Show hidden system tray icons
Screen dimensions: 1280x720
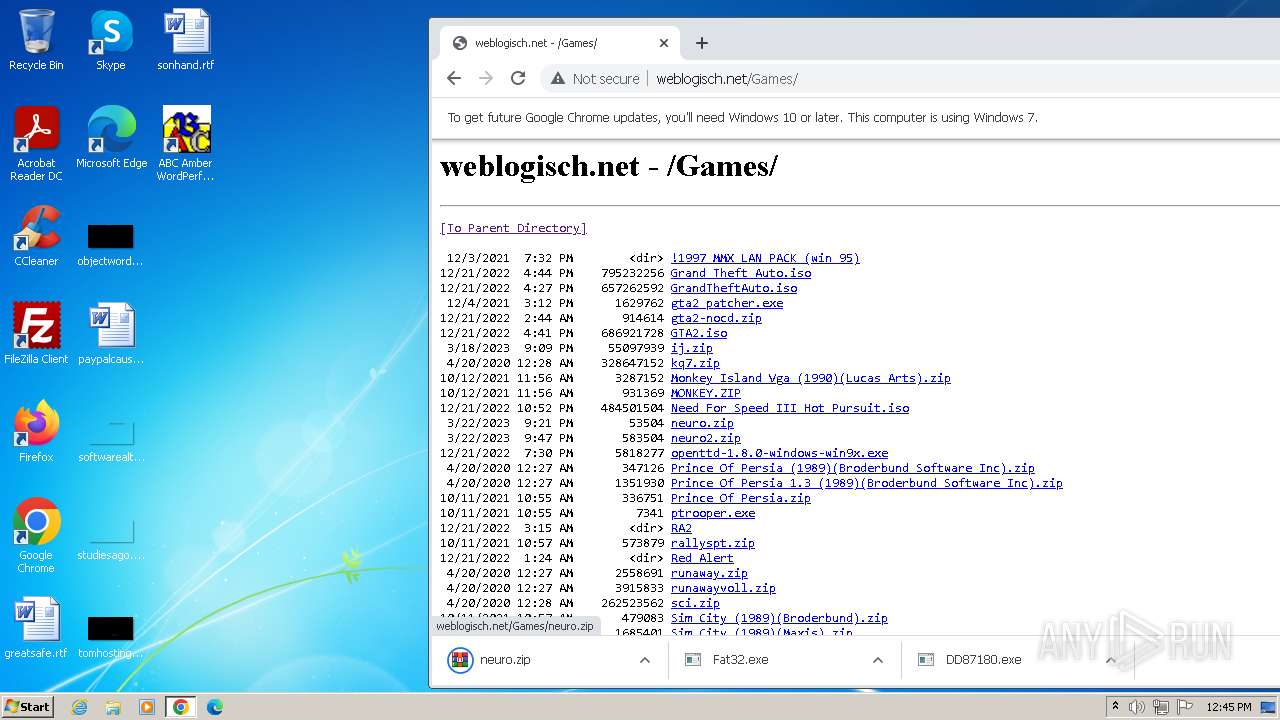click(1115, 707)
